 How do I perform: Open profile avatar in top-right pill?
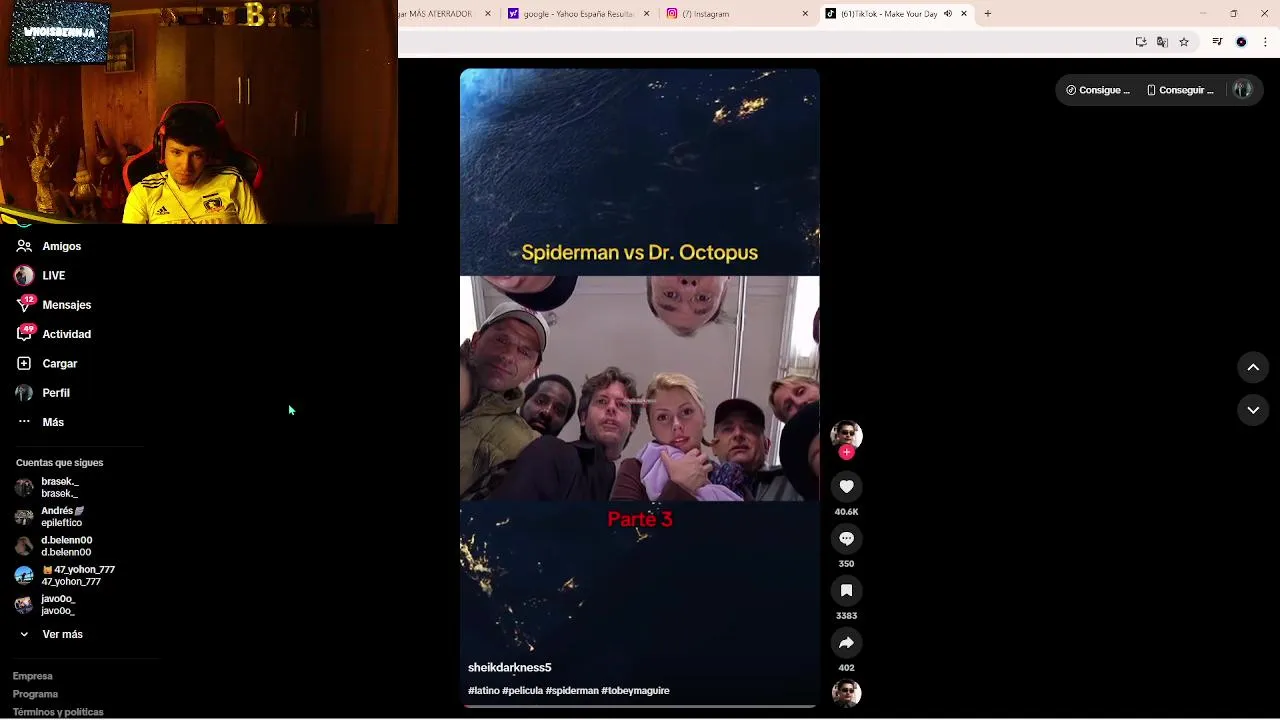point(1242,90)
